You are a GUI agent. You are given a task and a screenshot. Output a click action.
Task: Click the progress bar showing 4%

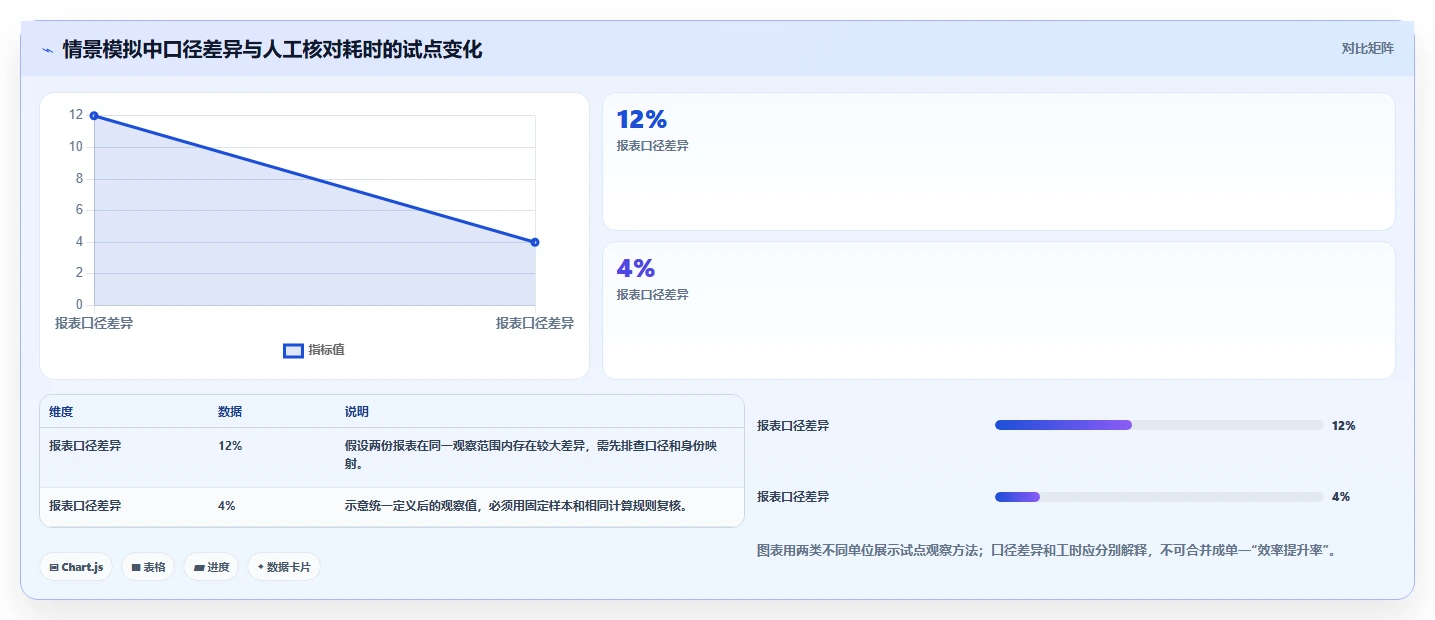[x=1159, y=497]
